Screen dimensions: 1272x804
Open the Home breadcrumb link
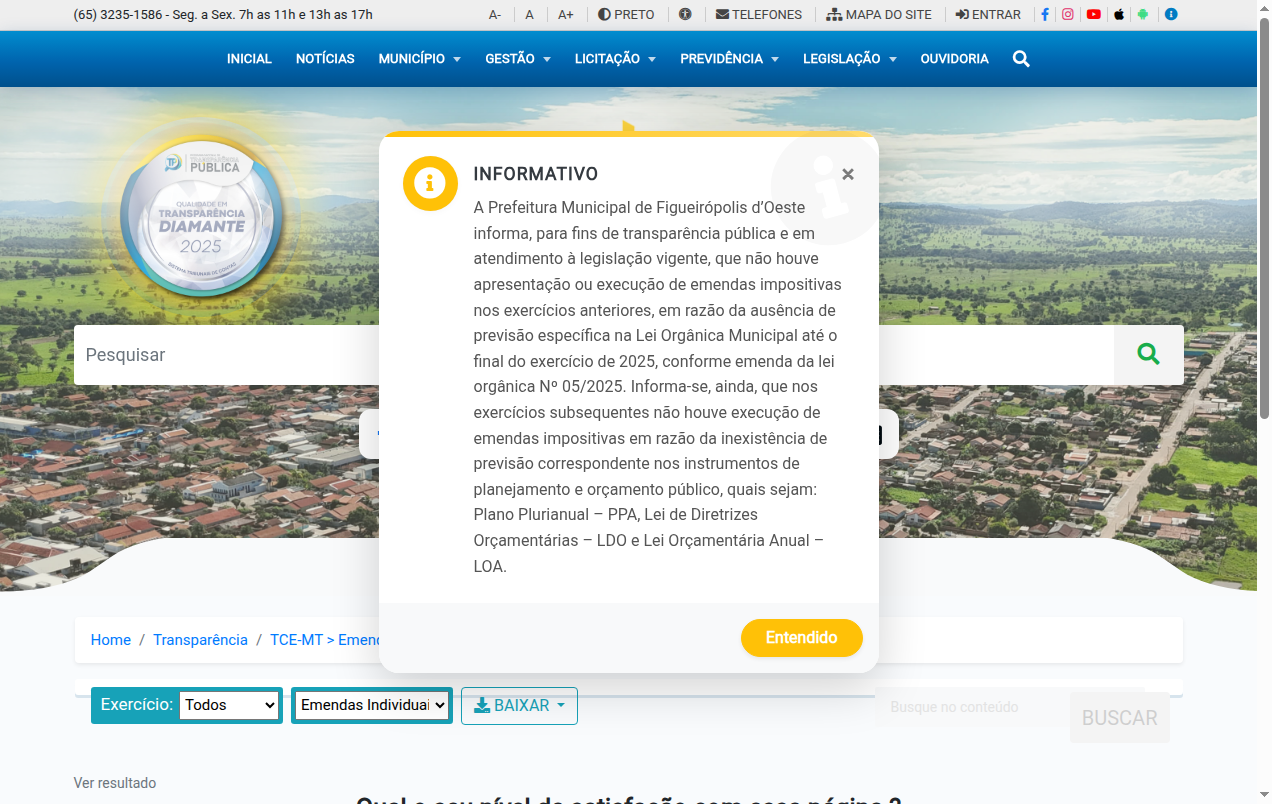[x=111, y=640]
